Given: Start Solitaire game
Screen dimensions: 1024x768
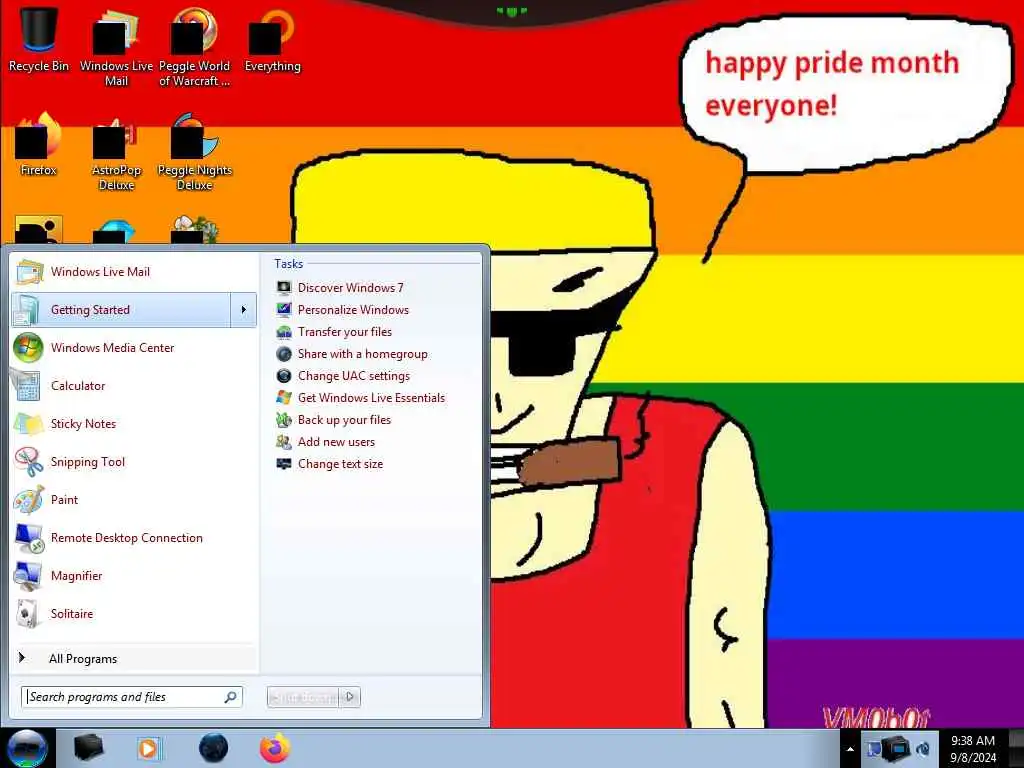Looking at the screenshot, I should (134, 613).
